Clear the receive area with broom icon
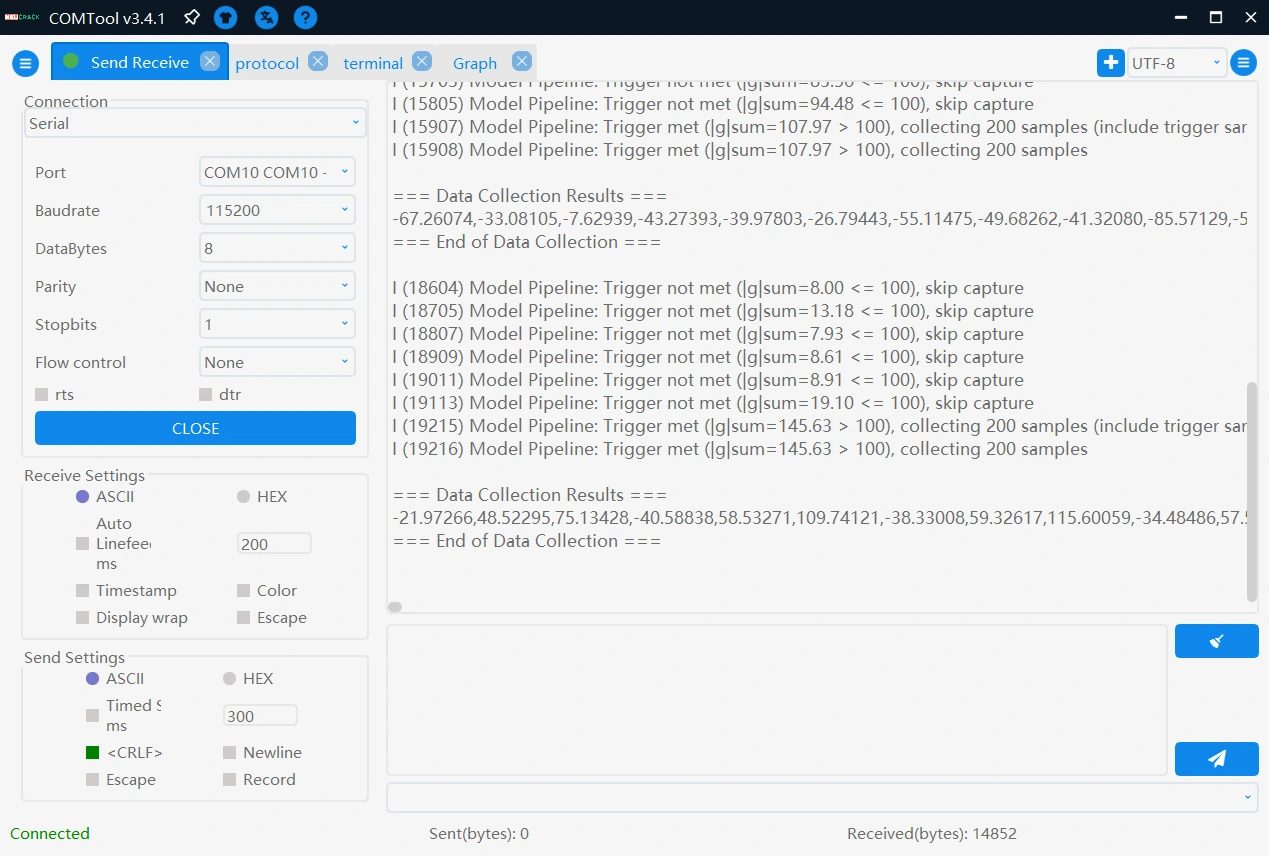 coord(1216,641)
